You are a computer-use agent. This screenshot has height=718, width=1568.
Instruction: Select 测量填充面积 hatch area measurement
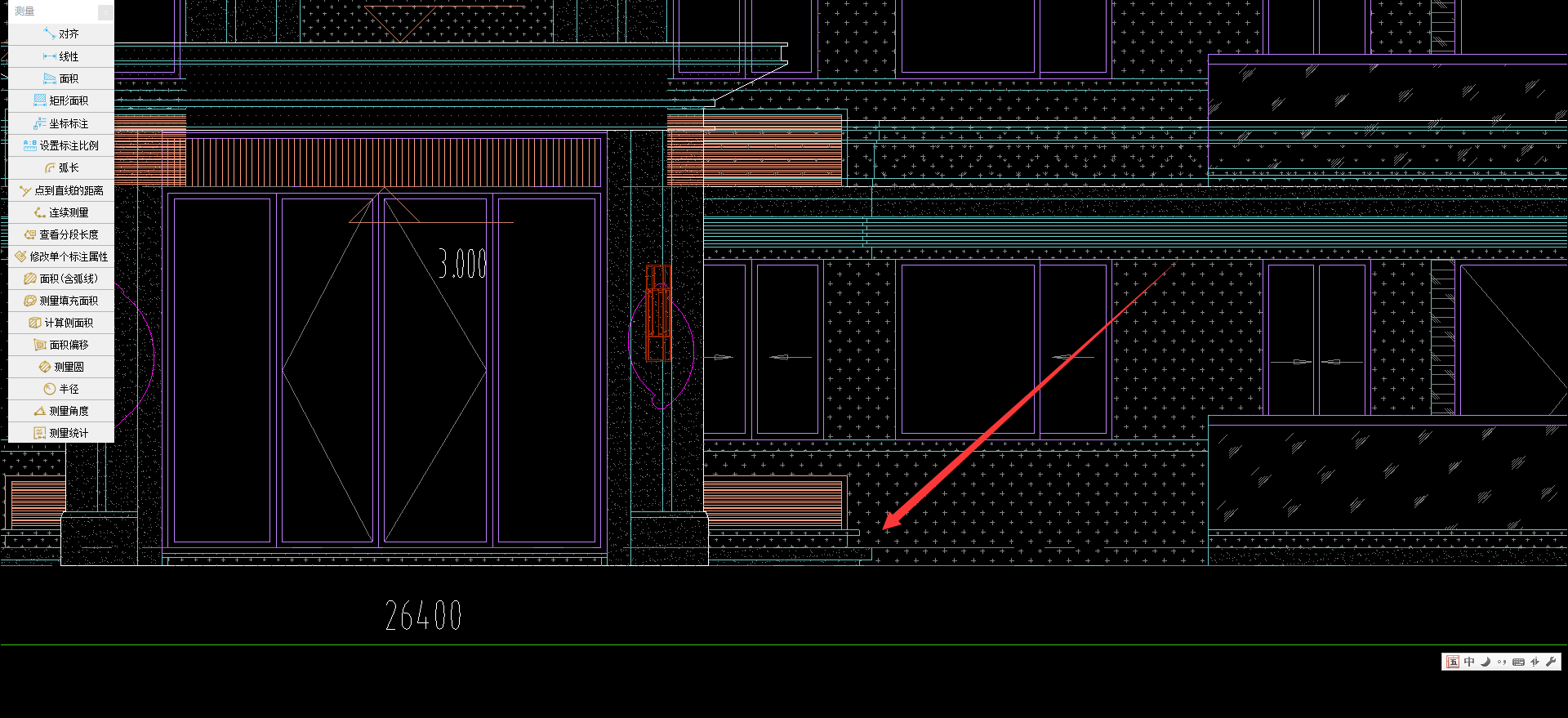point(61,301)
